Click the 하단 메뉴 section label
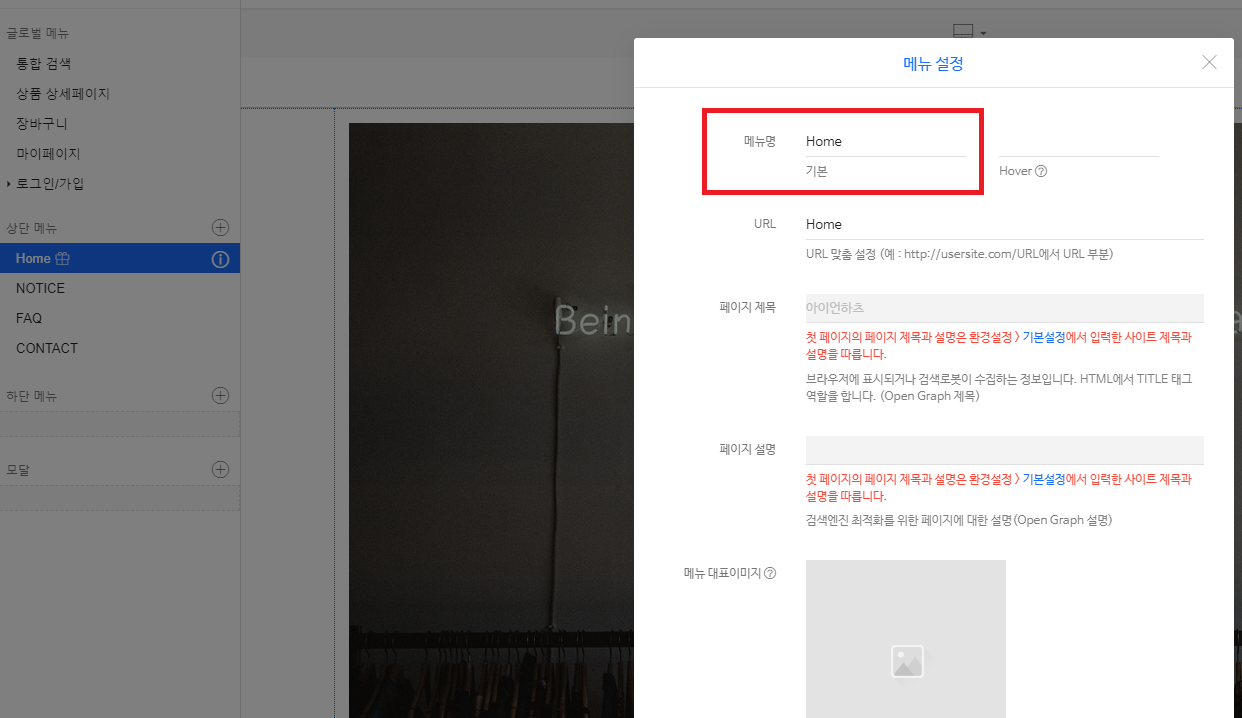The height and width of the screenshot is (718, 1242). coord(32,396)
